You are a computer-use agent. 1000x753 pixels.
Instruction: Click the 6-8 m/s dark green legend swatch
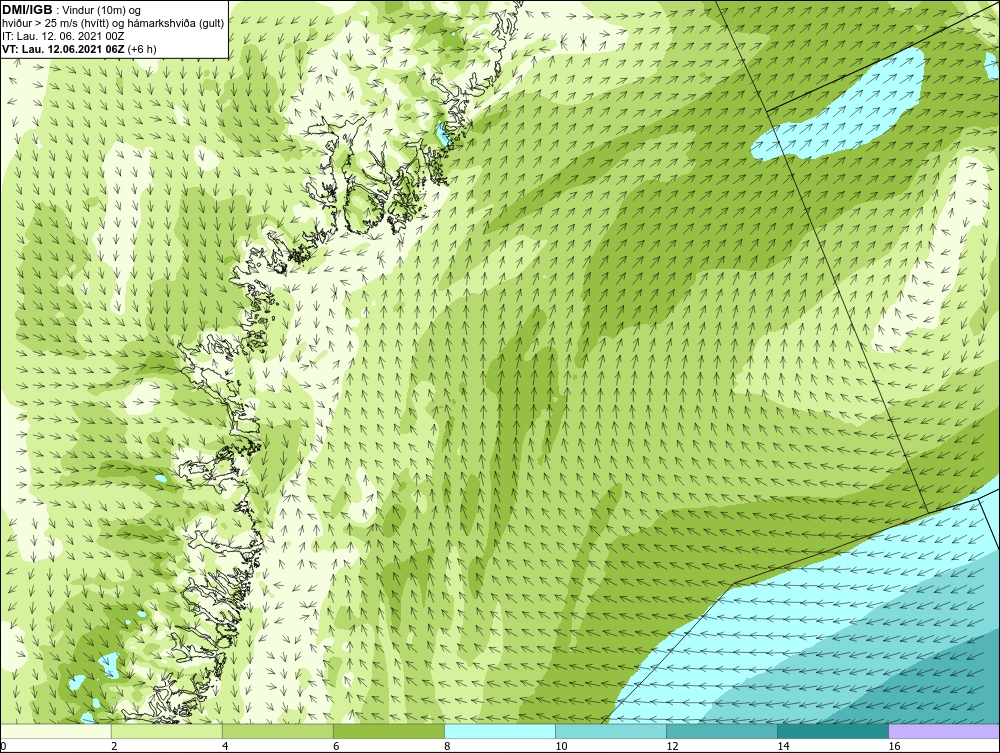tap(388, 731)
